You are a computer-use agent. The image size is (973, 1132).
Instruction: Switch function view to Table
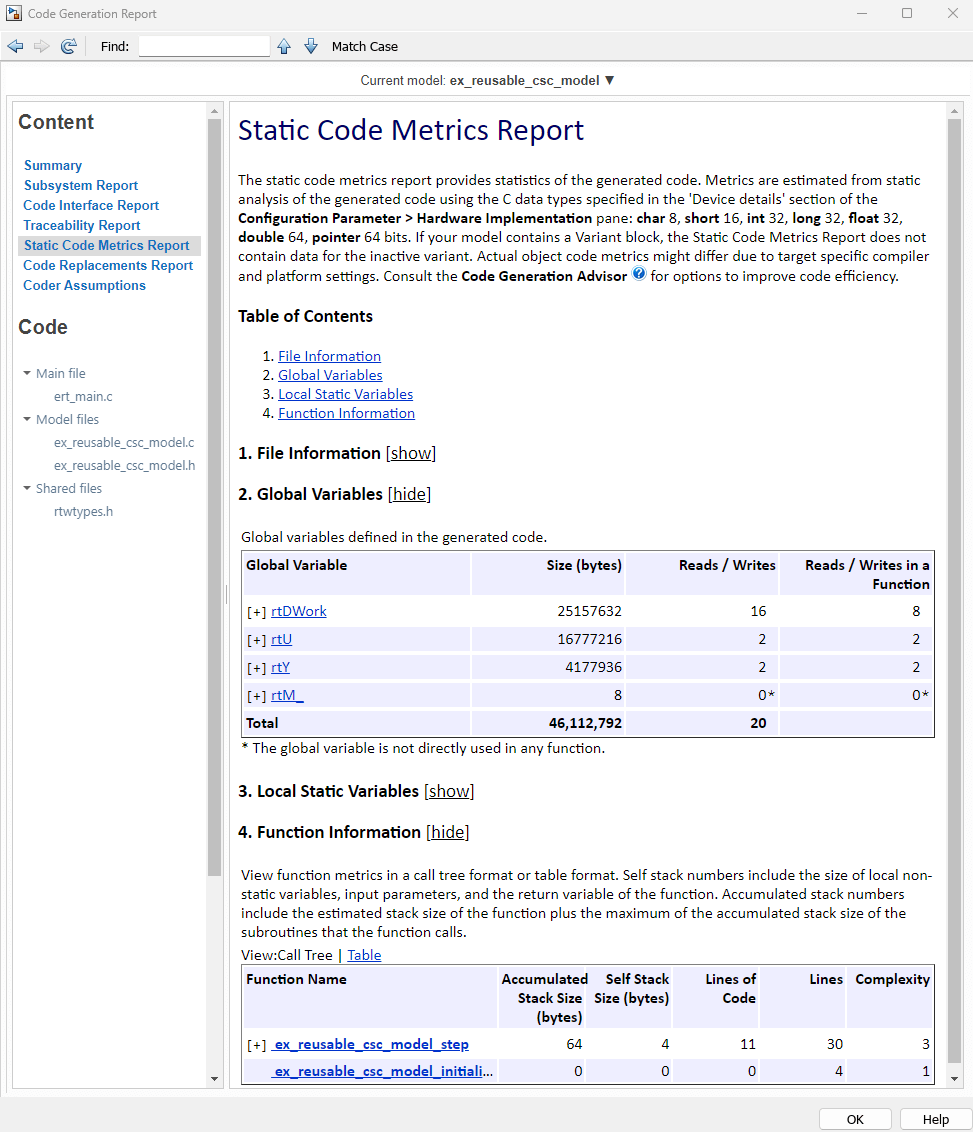click(x=364, y=955)
